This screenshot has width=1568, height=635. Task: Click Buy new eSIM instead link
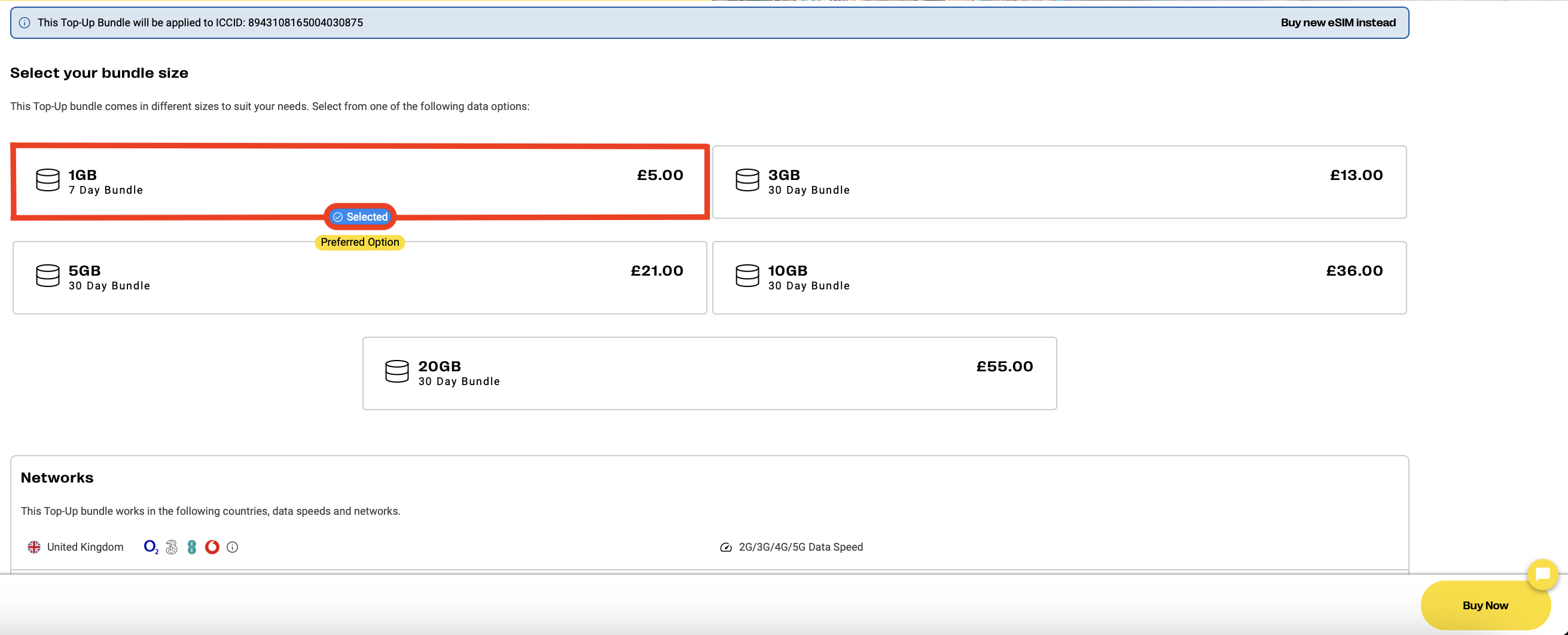point(1337,23)
